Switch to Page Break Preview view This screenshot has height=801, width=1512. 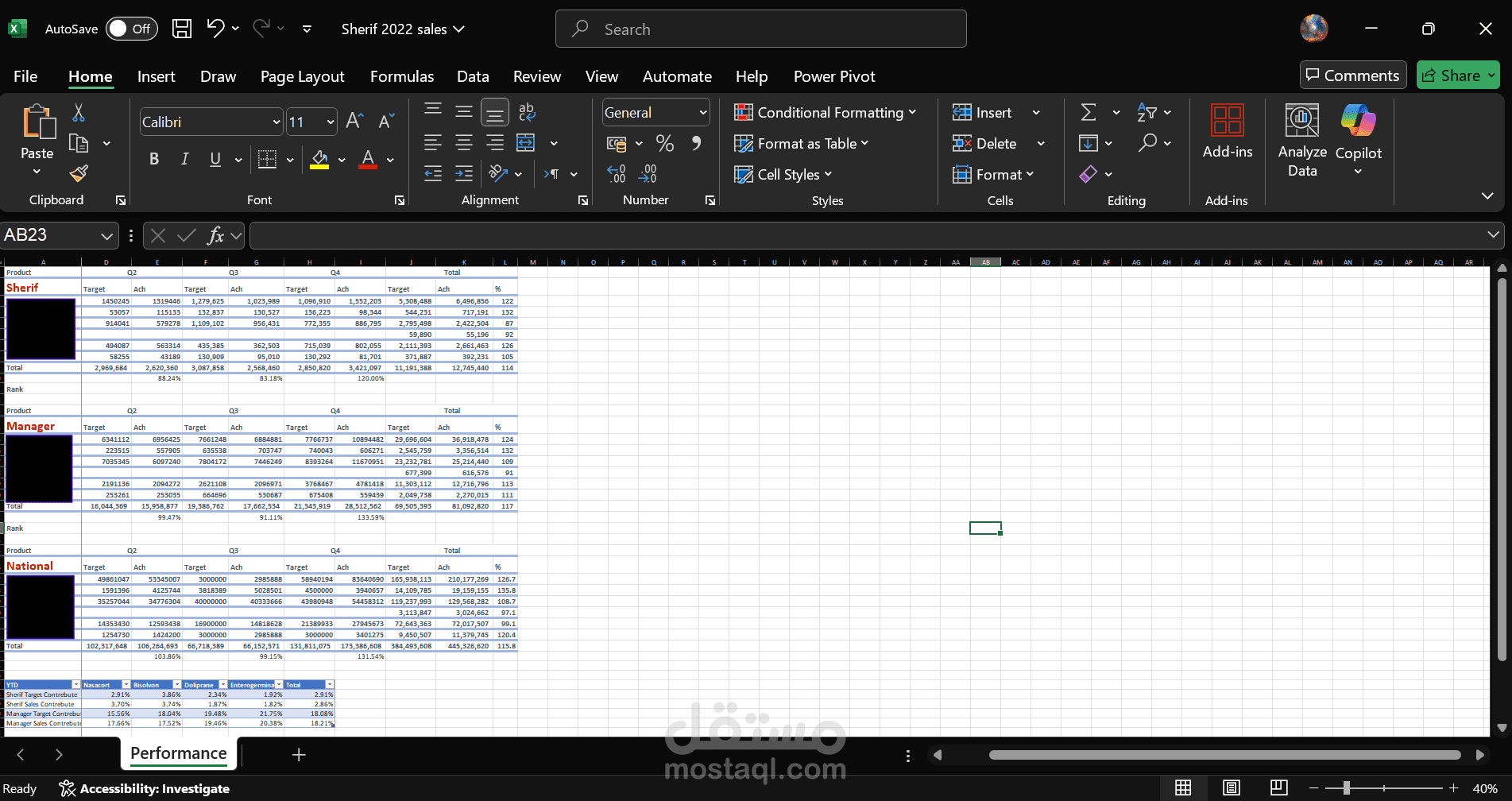[x=1278, y=787]
